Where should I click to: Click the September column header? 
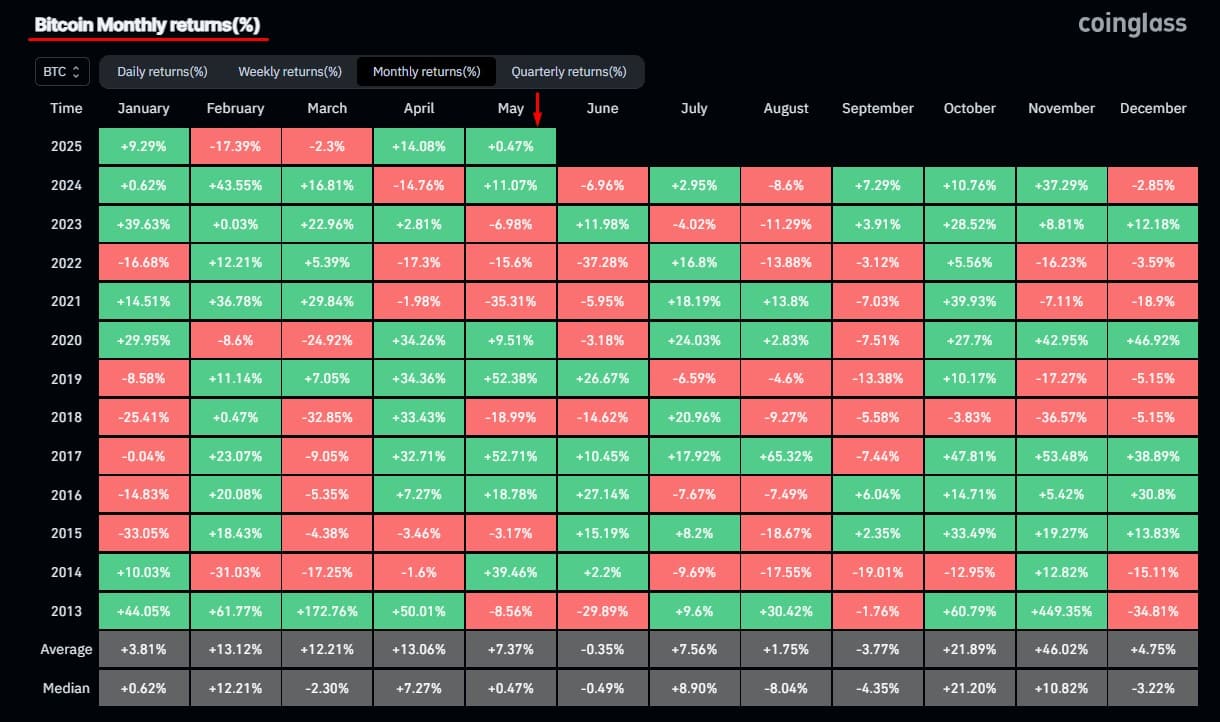click(x=878, y=108)
